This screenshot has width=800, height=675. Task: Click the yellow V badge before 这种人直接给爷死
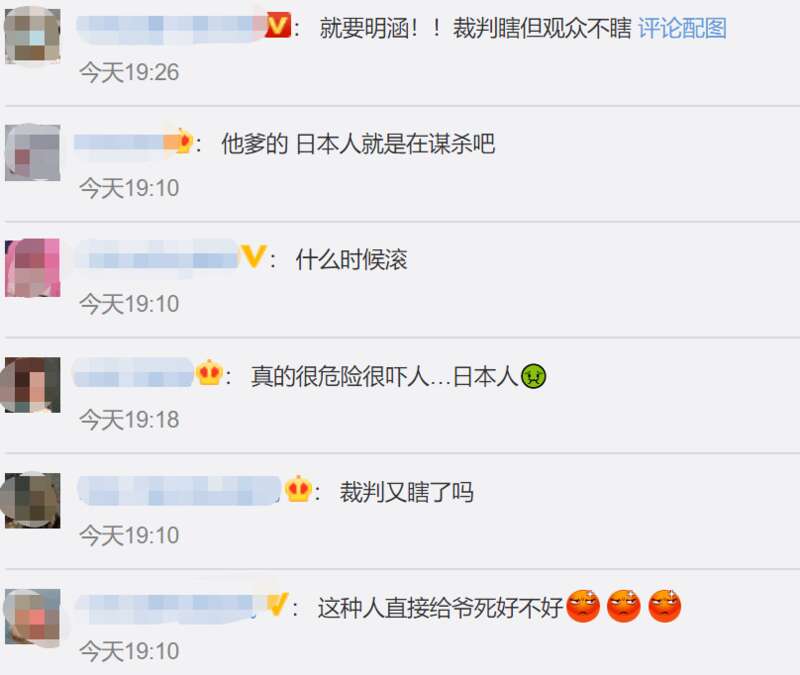(278, 604)
